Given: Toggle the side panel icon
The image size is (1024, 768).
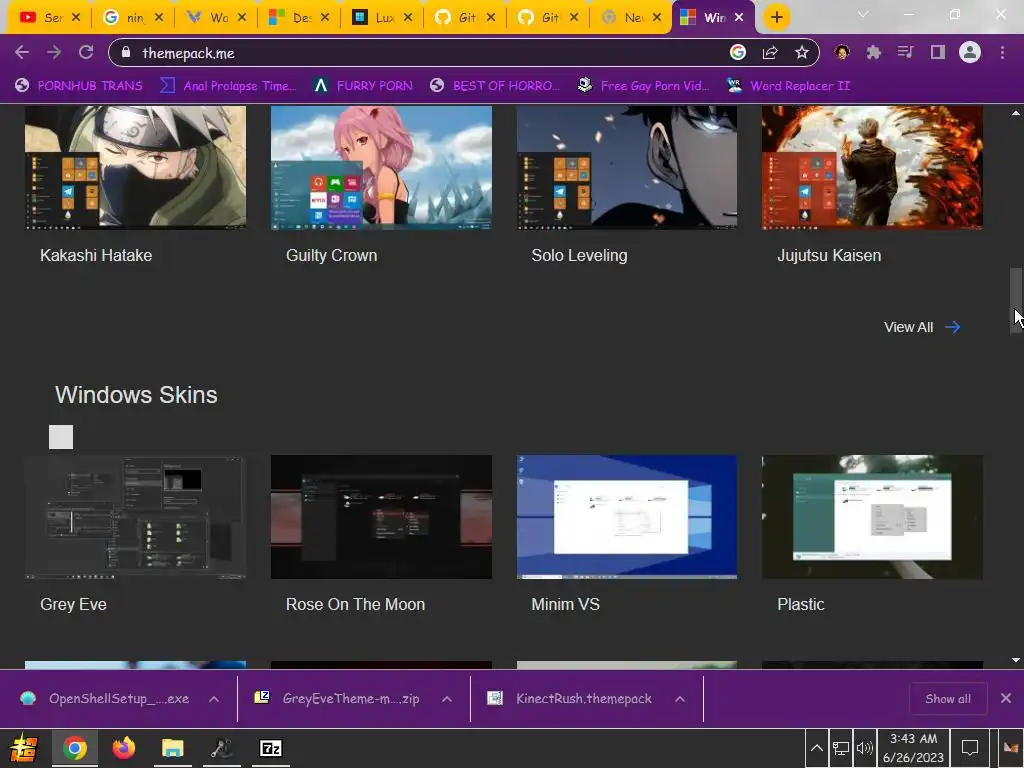Looking at the screenshot, I should point(938,52).
